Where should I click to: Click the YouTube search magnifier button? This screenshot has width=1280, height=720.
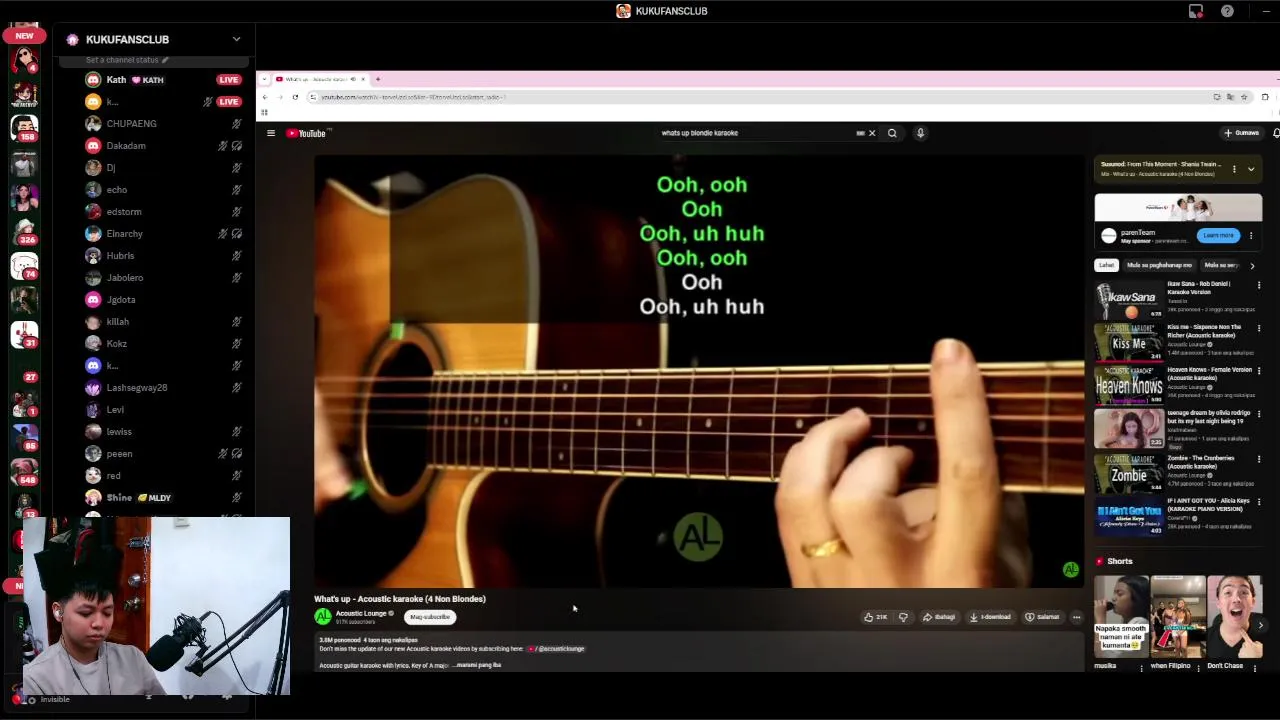[x=892, y=133]
